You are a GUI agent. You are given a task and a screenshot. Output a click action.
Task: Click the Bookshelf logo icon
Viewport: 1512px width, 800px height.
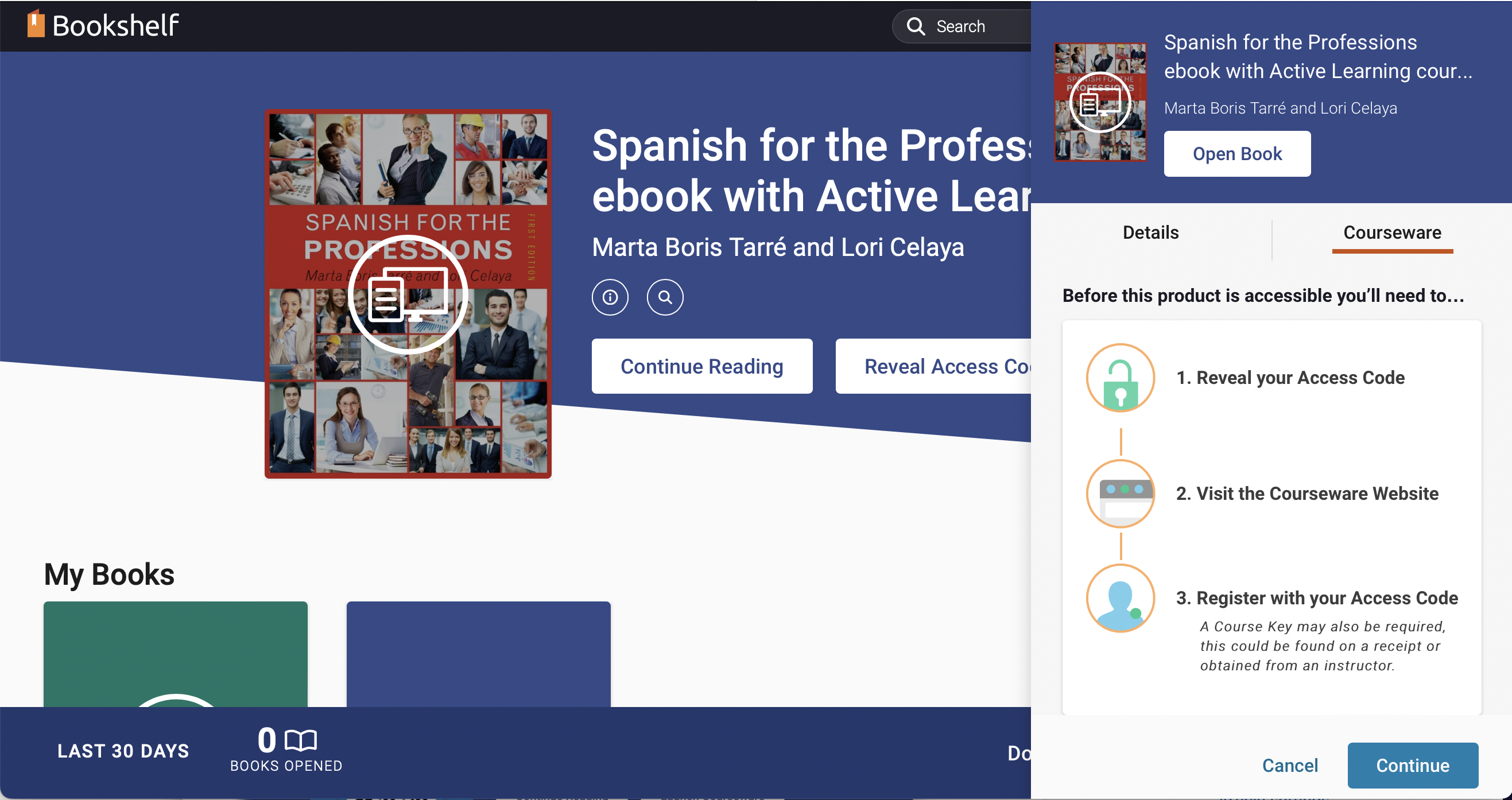(x=36, y=24)
